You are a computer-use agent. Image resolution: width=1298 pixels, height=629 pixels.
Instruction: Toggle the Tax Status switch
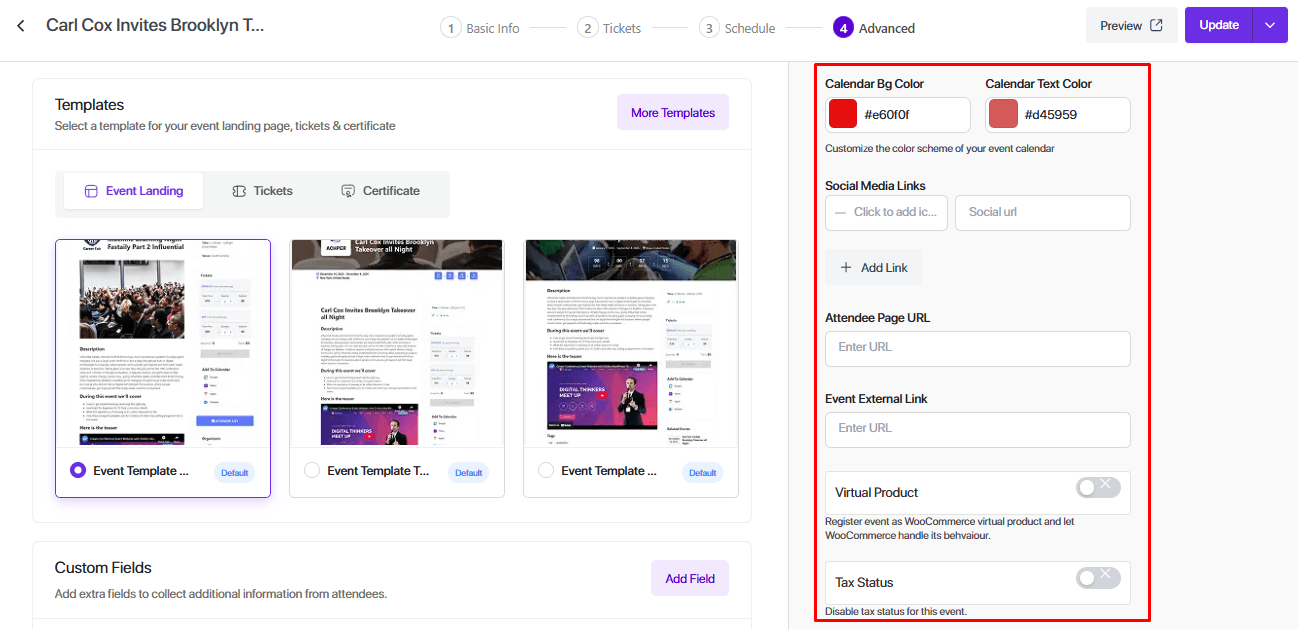(x=1097, y=578)
